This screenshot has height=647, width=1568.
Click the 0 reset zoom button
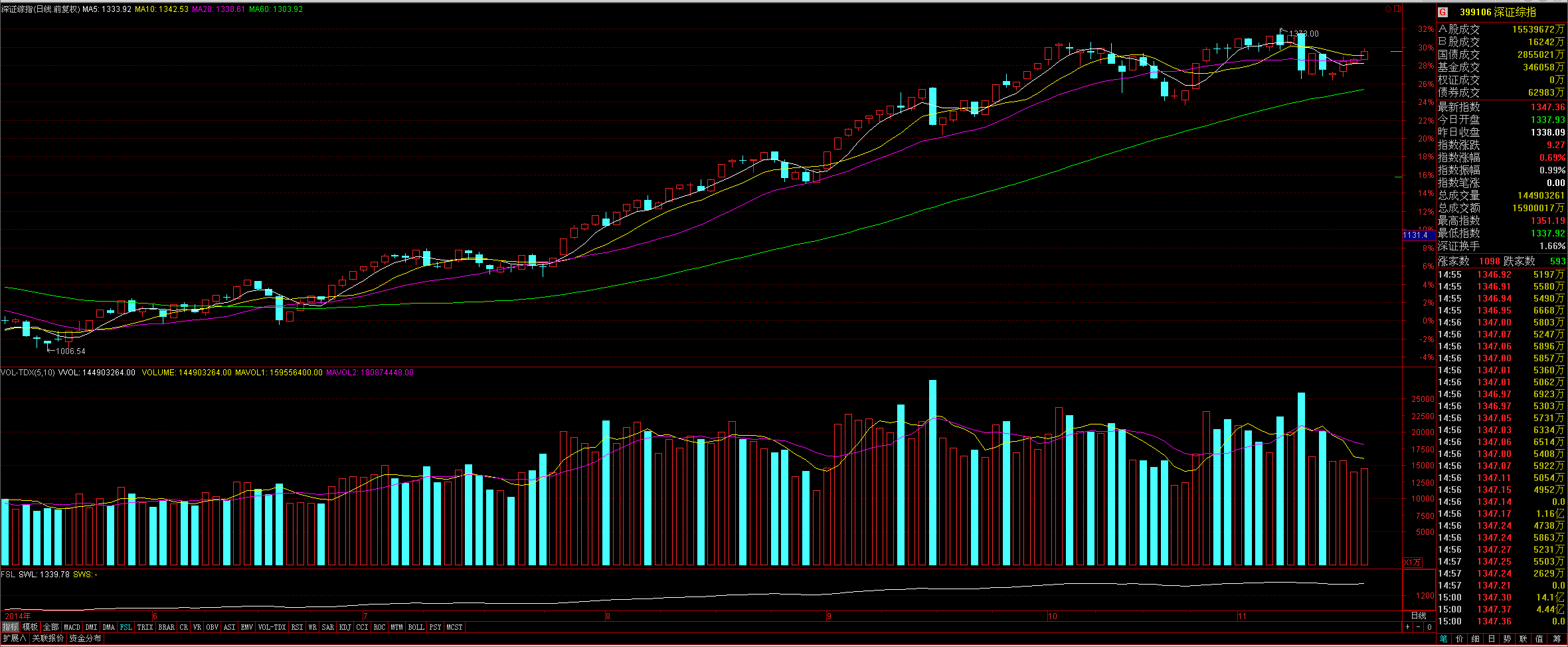pos(1429,627)
